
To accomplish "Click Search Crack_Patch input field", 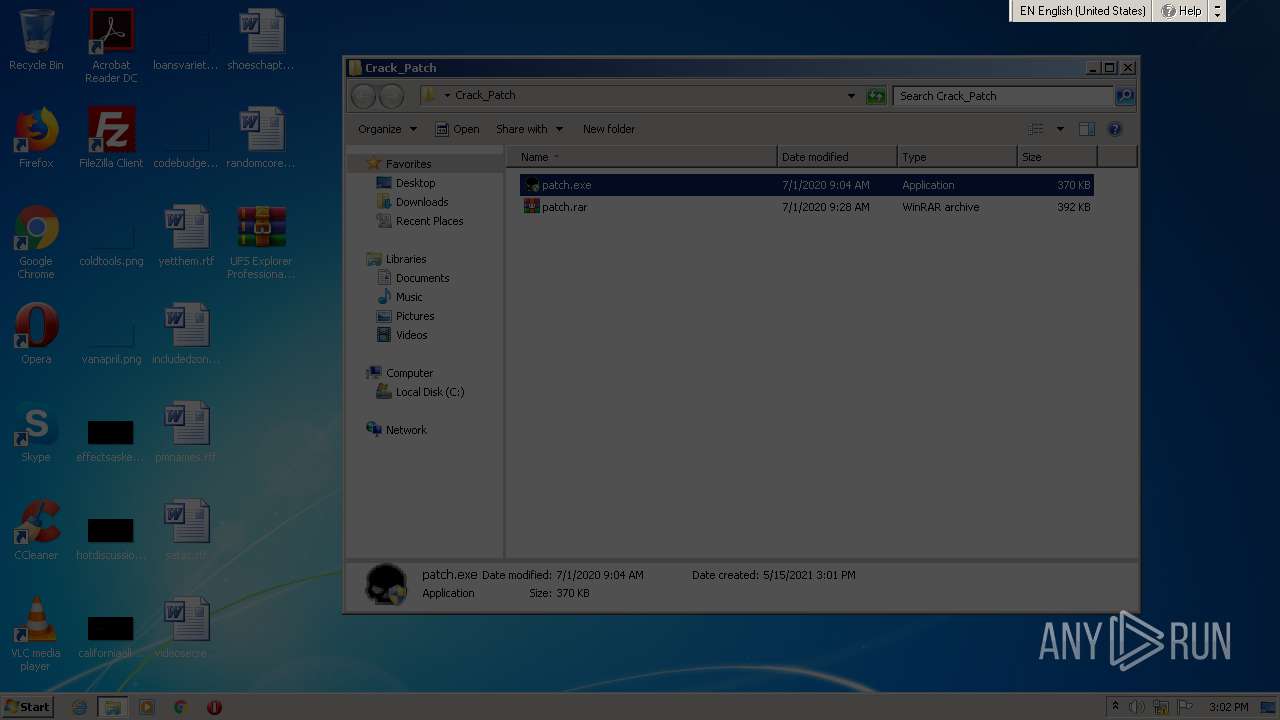I will pos(1003,96).
